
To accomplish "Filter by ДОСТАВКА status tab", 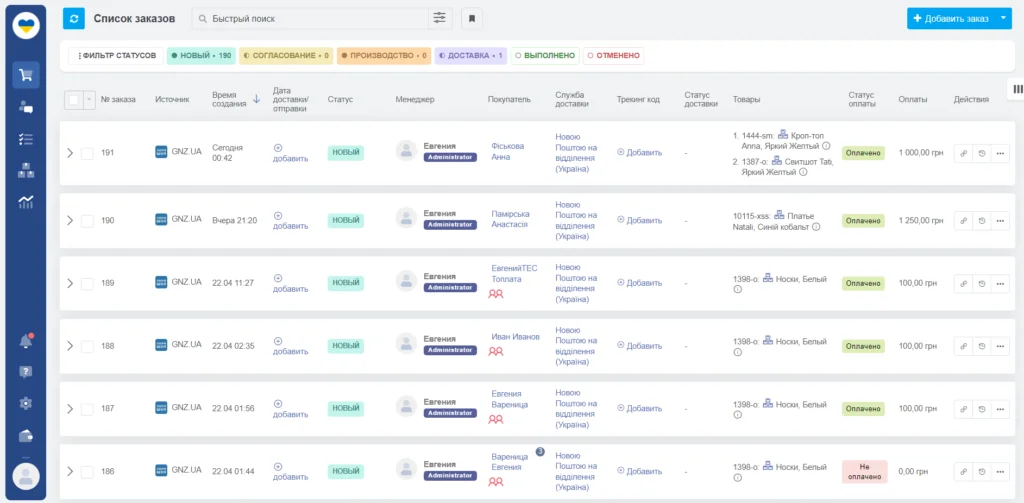I will tap(471, 56).
